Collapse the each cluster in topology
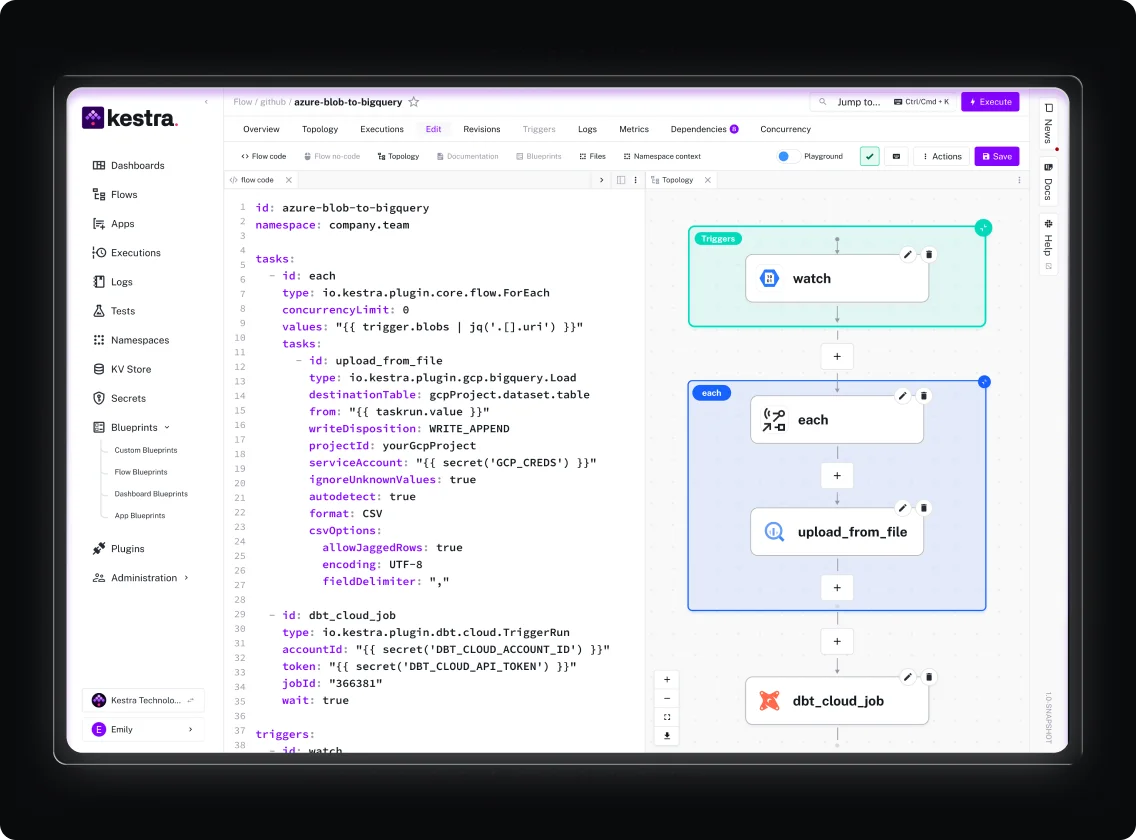Image resolution: width=1136 pixels, height=840 pixels. [x=984, y=382]
